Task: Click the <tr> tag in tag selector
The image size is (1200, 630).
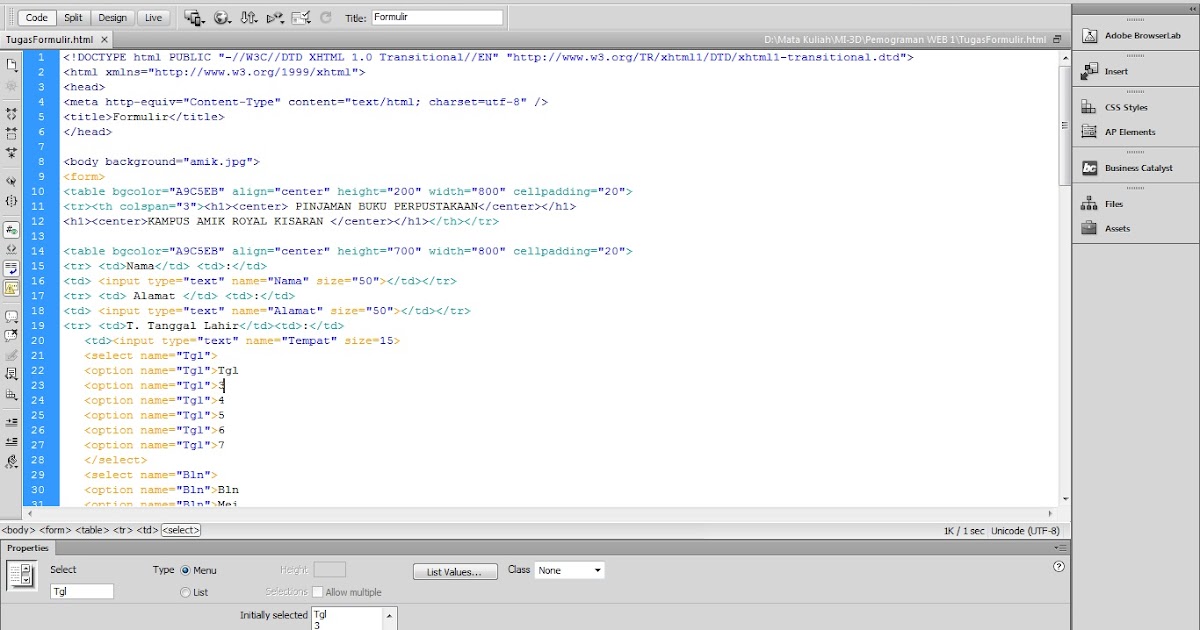Action: click(123, 530)
